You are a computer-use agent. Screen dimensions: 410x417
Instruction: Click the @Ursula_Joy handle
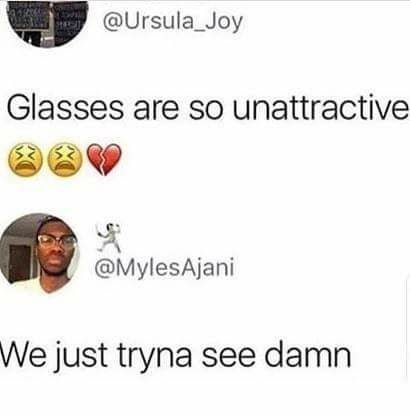[173, 22]
